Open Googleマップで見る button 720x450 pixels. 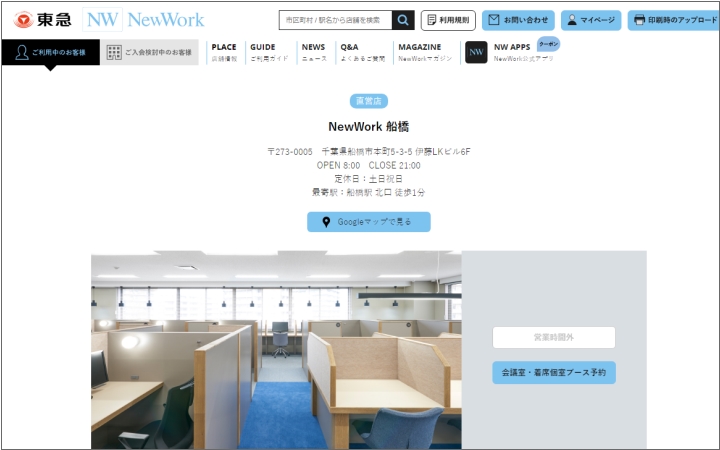[x=369, y=222]
